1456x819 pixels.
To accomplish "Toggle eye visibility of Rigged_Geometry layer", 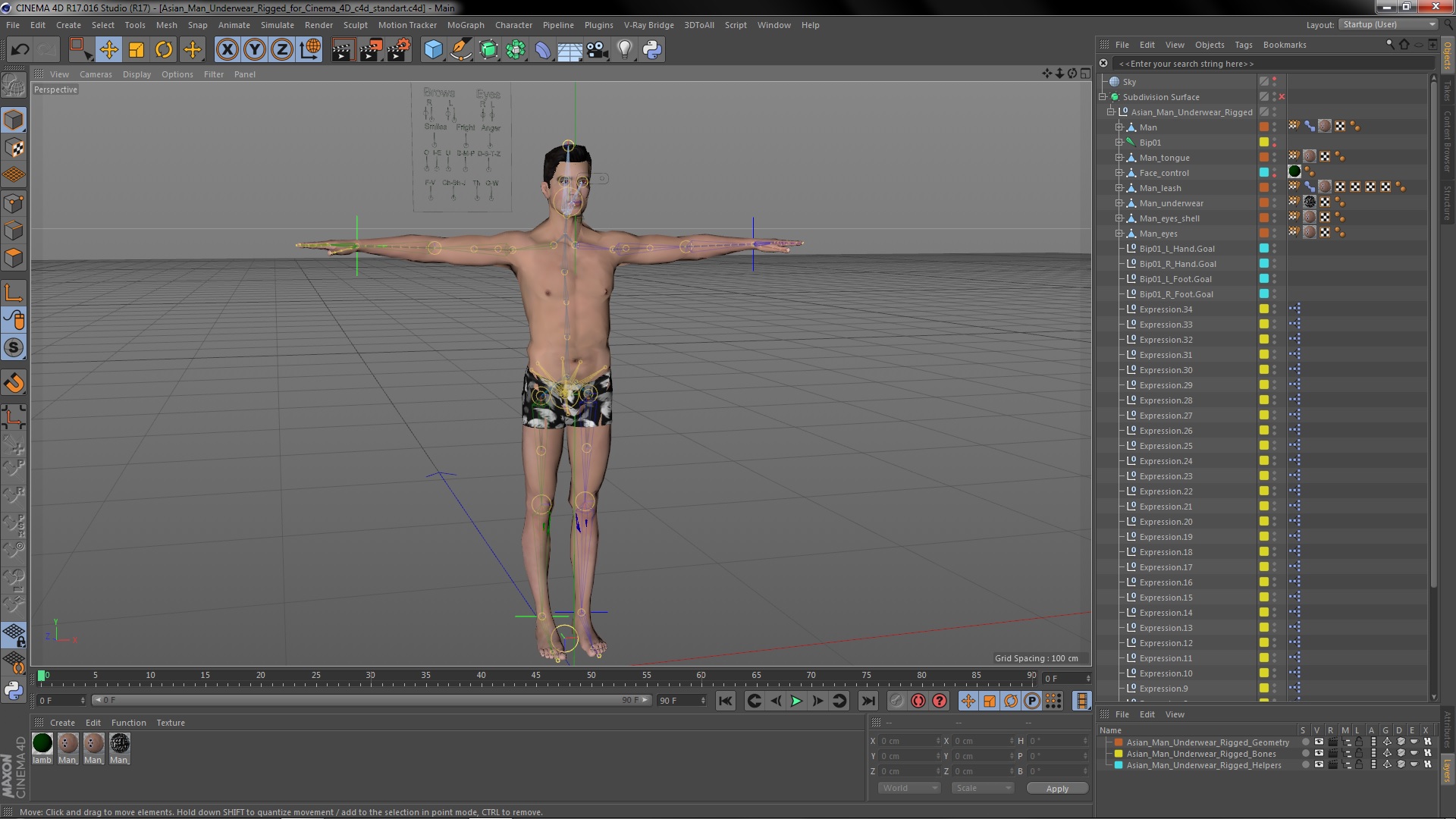I will coord(1319,742).
